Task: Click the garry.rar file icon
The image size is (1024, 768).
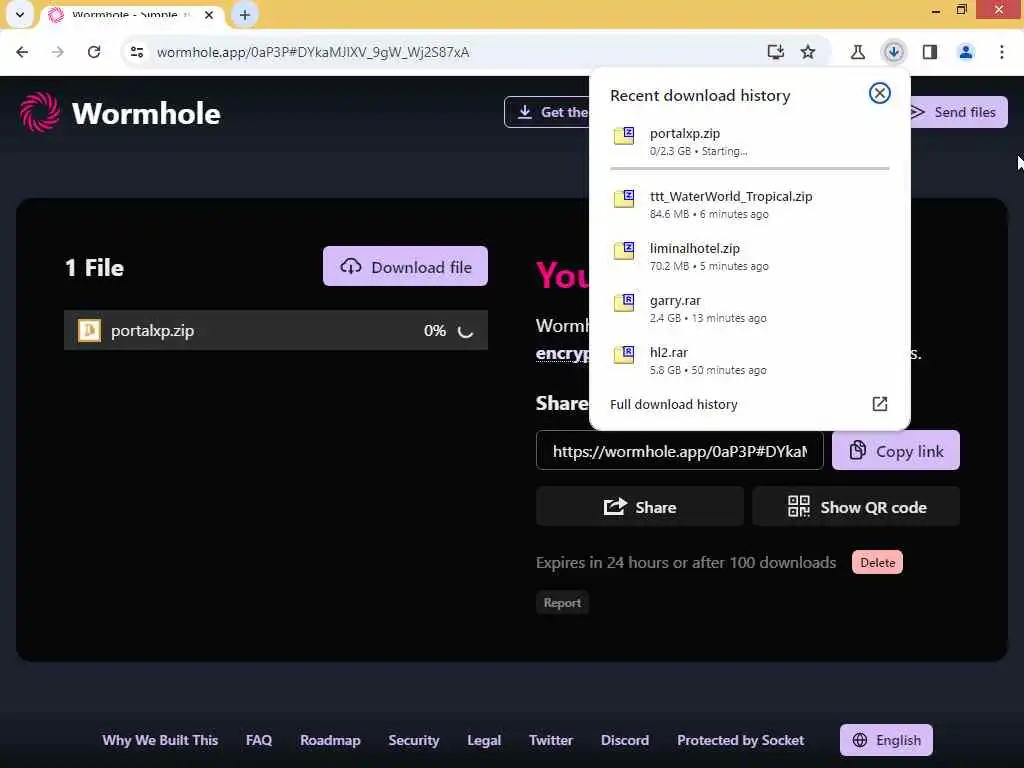Action: [x=624, y=303]
